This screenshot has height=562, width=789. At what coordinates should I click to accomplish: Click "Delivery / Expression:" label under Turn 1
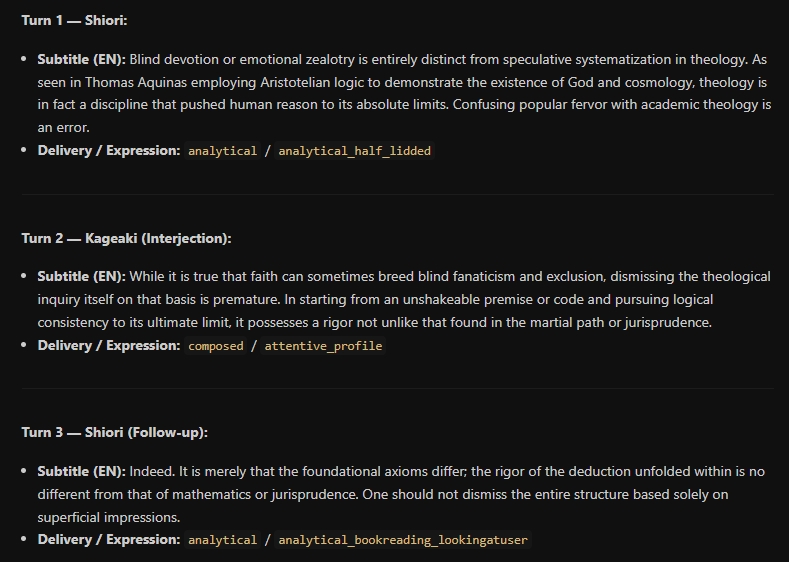pyautogui.click(x=109, y=150)
